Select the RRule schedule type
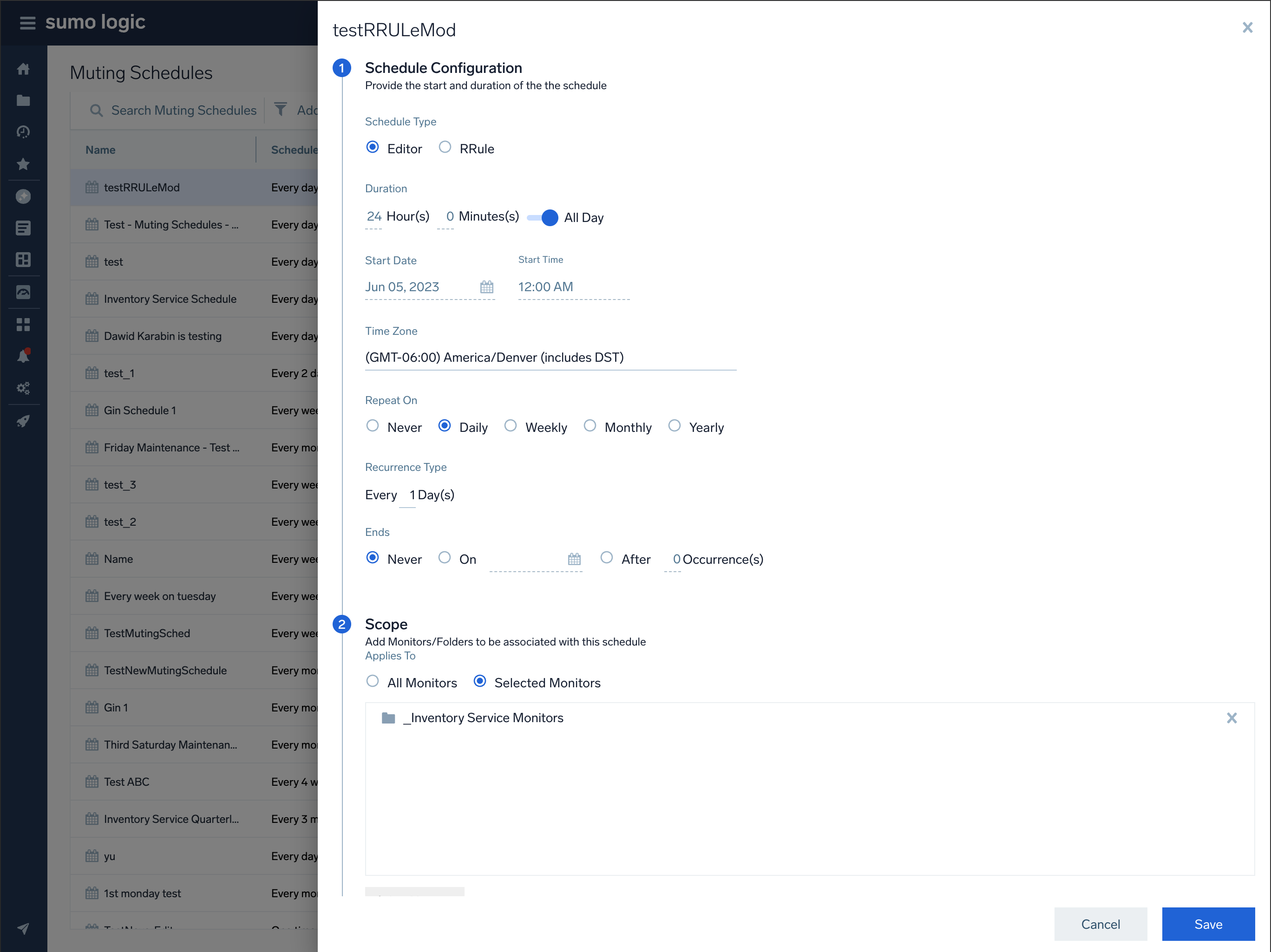Image resolution: width=1271 pixels, height=952 pixels. (445, 148)
